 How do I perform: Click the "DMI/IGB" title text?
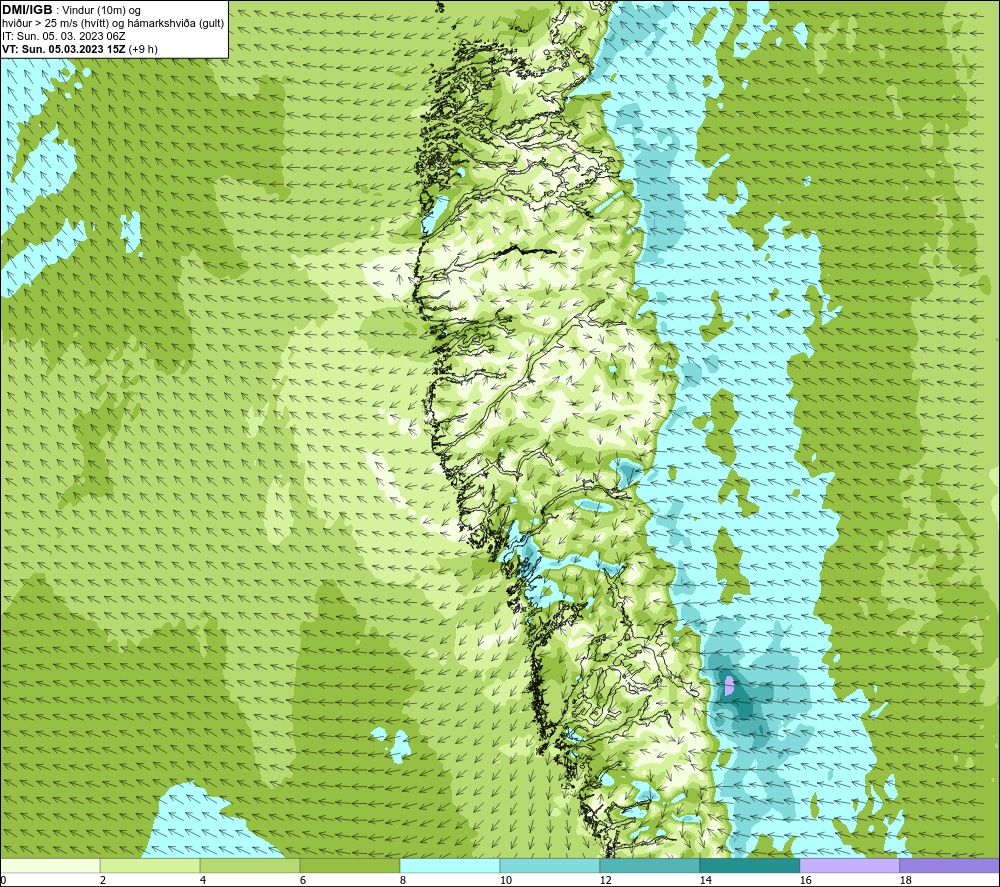(27, 10)
